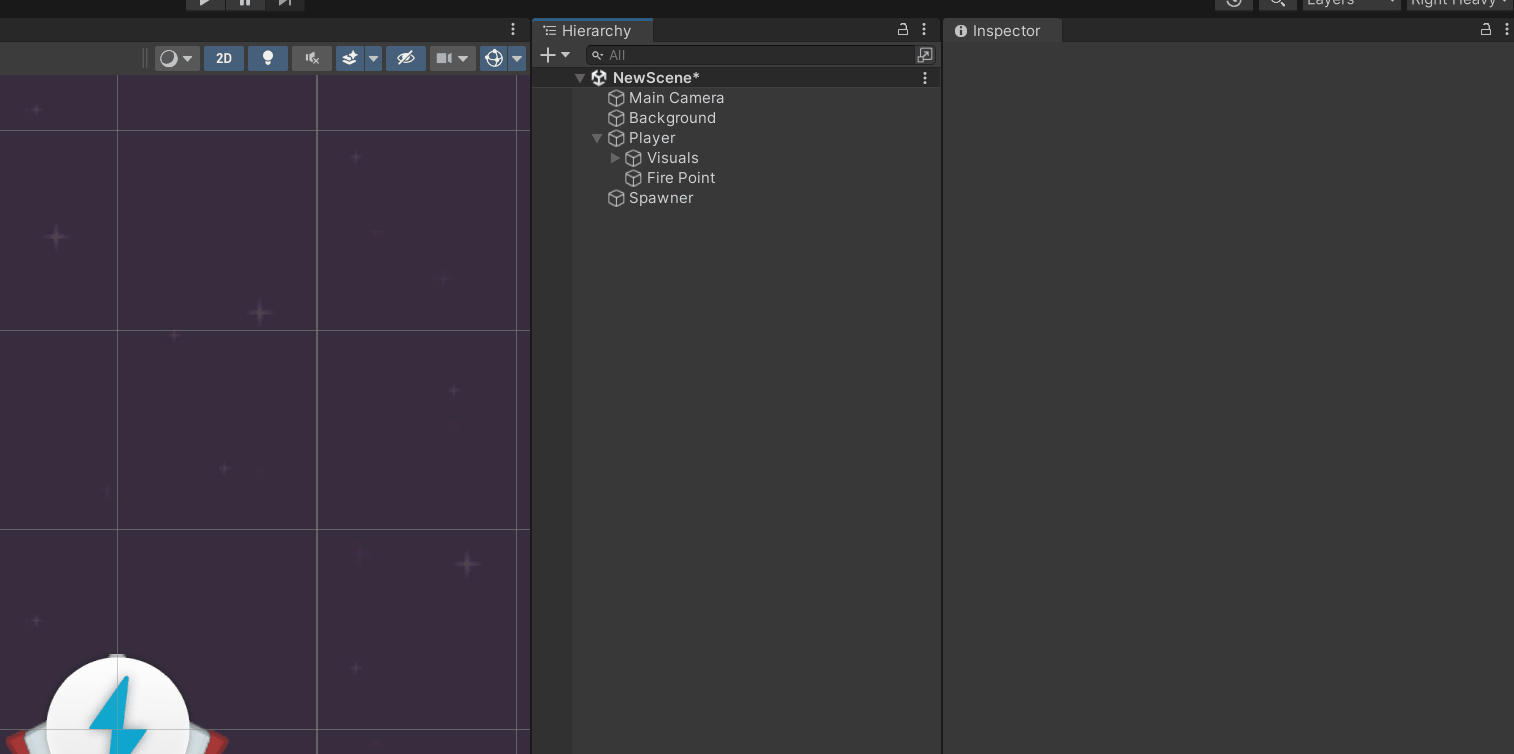Focus the Hierarchy search field

pyautogui.click(x=751, y=55)
